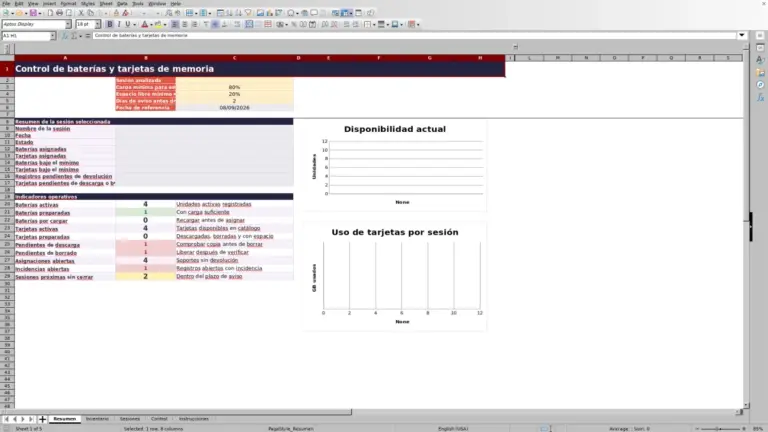
Task: Click the zoom slider in status bar
Action: (x=720, y=429)
